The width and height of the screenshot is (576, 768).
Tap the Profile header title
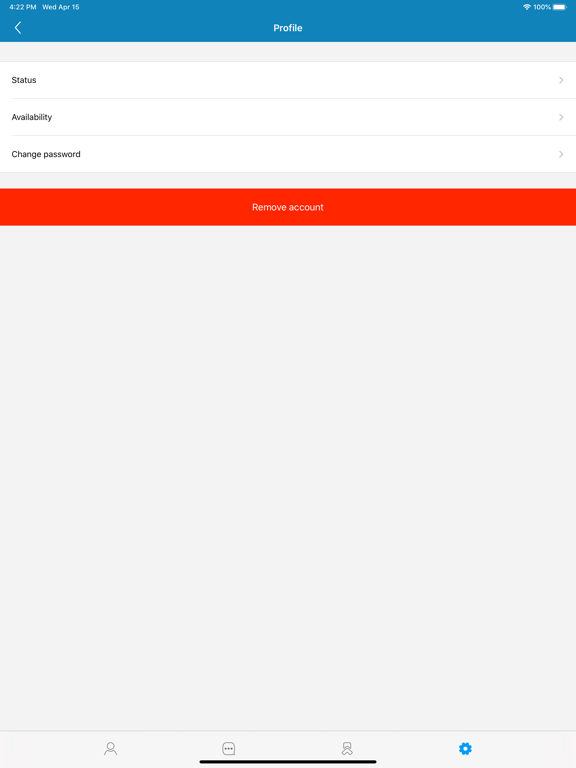(288, 28)
